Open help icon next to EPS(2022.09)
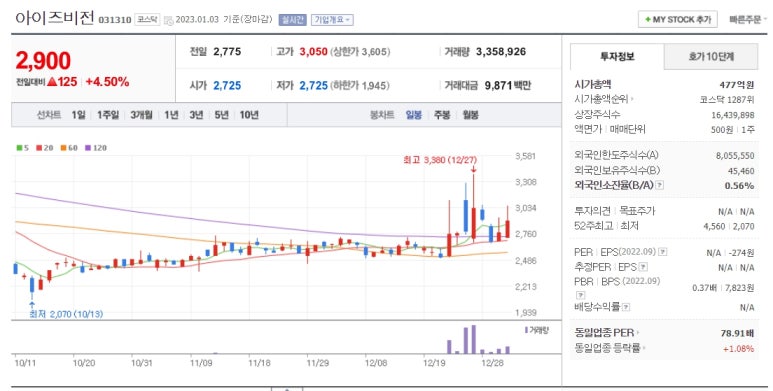Viewport: 773px width, 391px height. click(663, 252)
